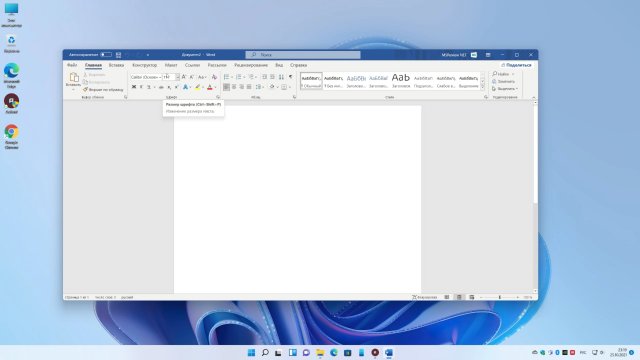Start a bulleted list
640x360 pixels.
tap(226, 77)
